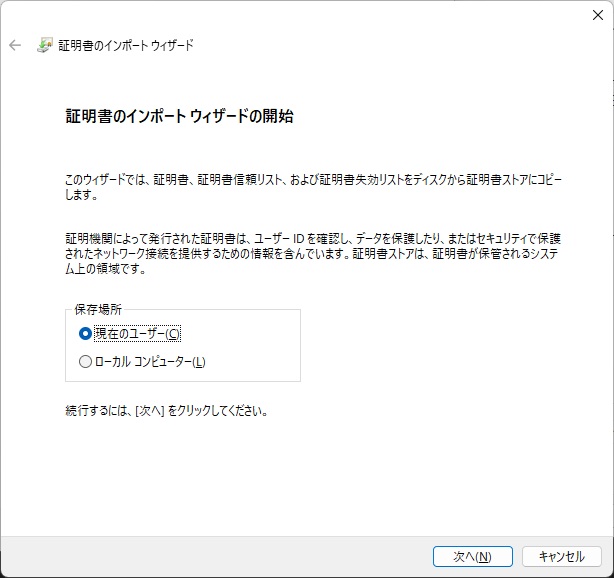Click the 証明書のインポート ウィザード title text

click(x=126, y=45)
